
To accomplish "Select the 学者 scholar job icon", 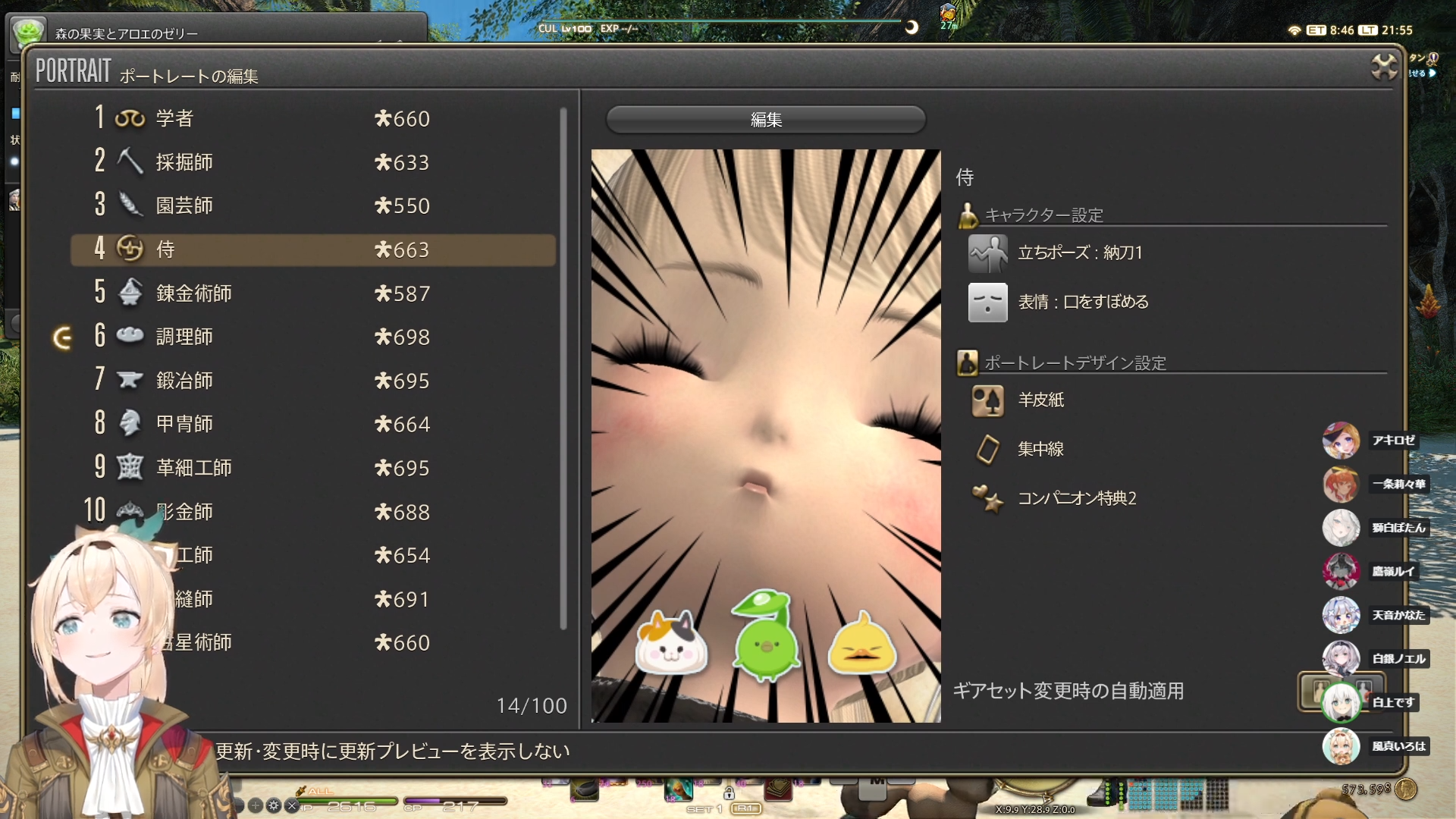I will pos(130,118).
